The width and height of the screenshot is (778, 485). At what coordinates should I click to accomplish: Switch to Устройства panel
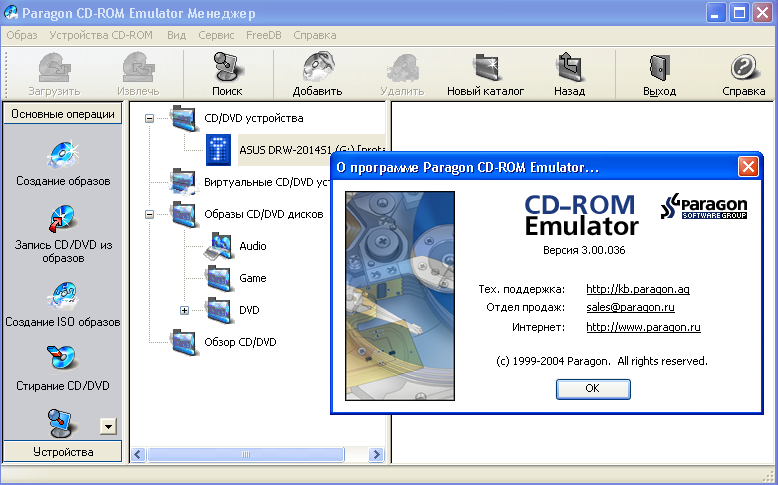[63, 452]
